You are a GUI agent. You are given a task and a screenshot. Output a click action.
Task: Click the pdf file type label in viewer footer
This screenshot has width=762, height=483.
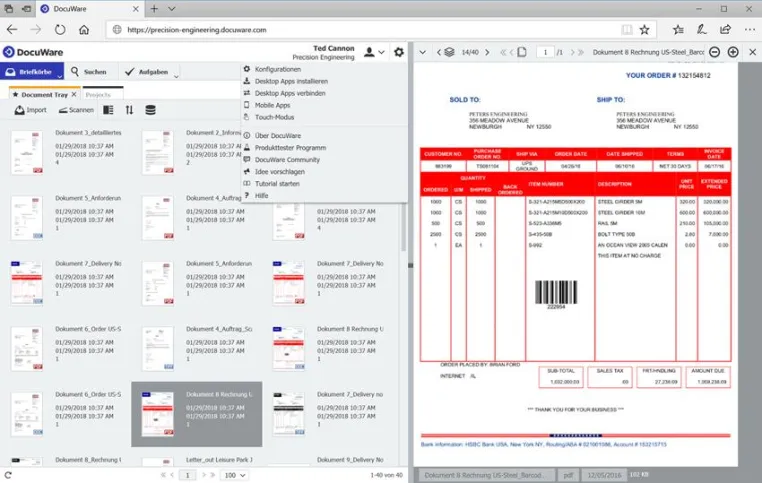568,475
